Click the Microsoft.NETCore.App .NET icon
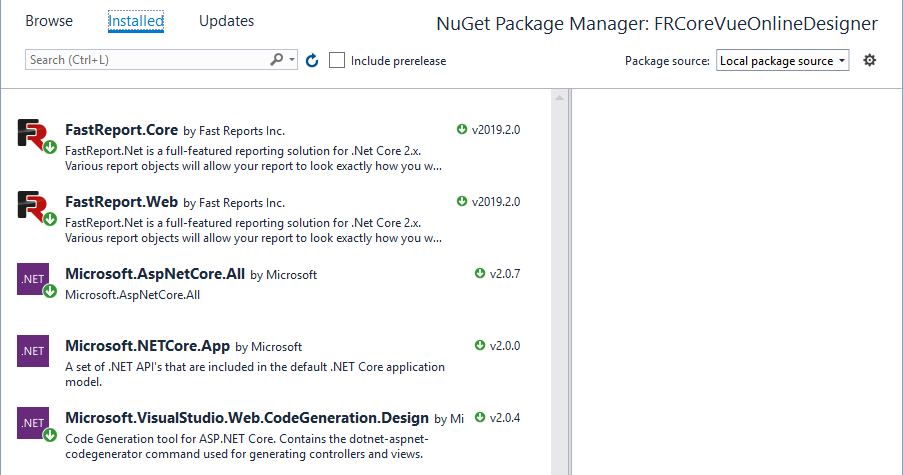 point(33,351)
